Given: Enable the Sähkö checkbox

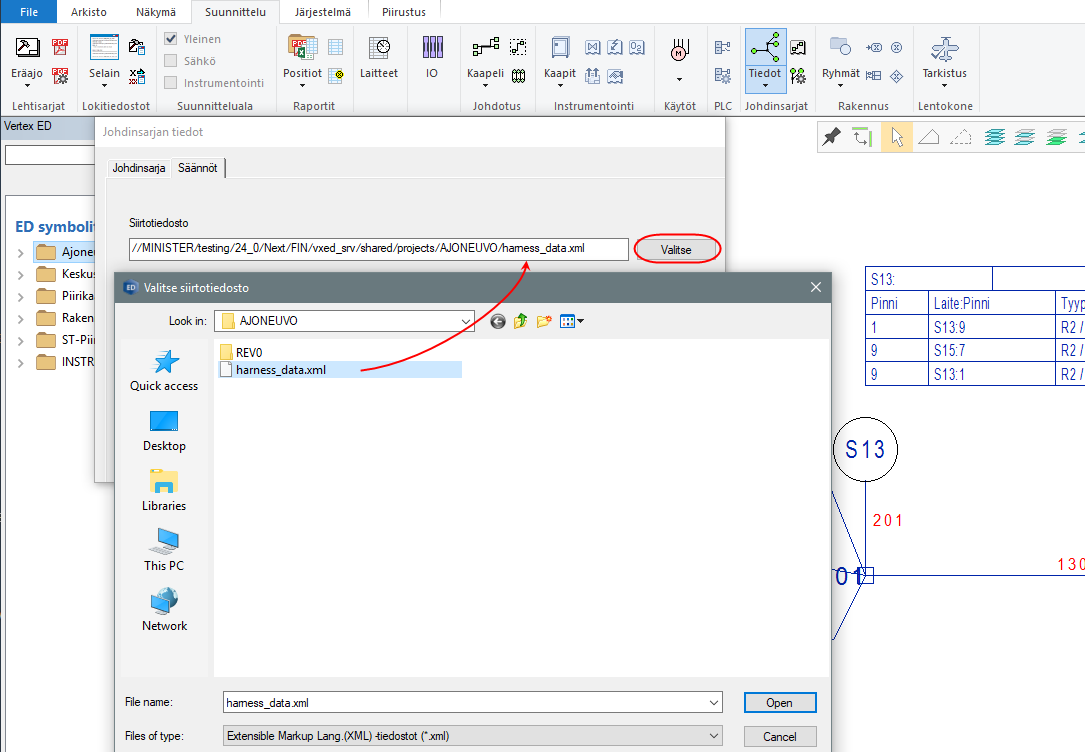Looking at the screenshot, I should tap(171, 61).
